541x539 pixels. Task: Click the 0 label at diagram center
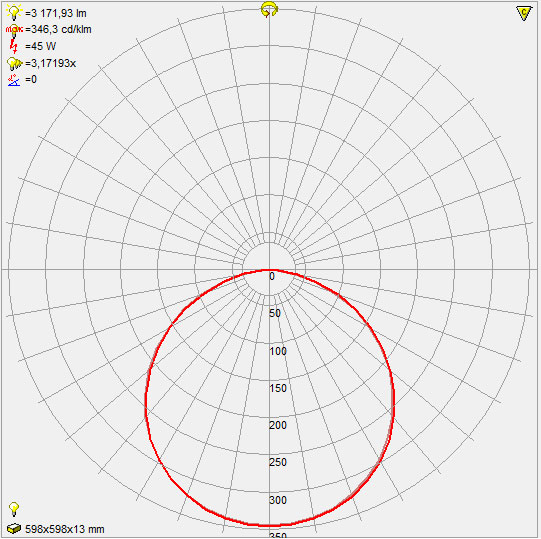[272, 276]
